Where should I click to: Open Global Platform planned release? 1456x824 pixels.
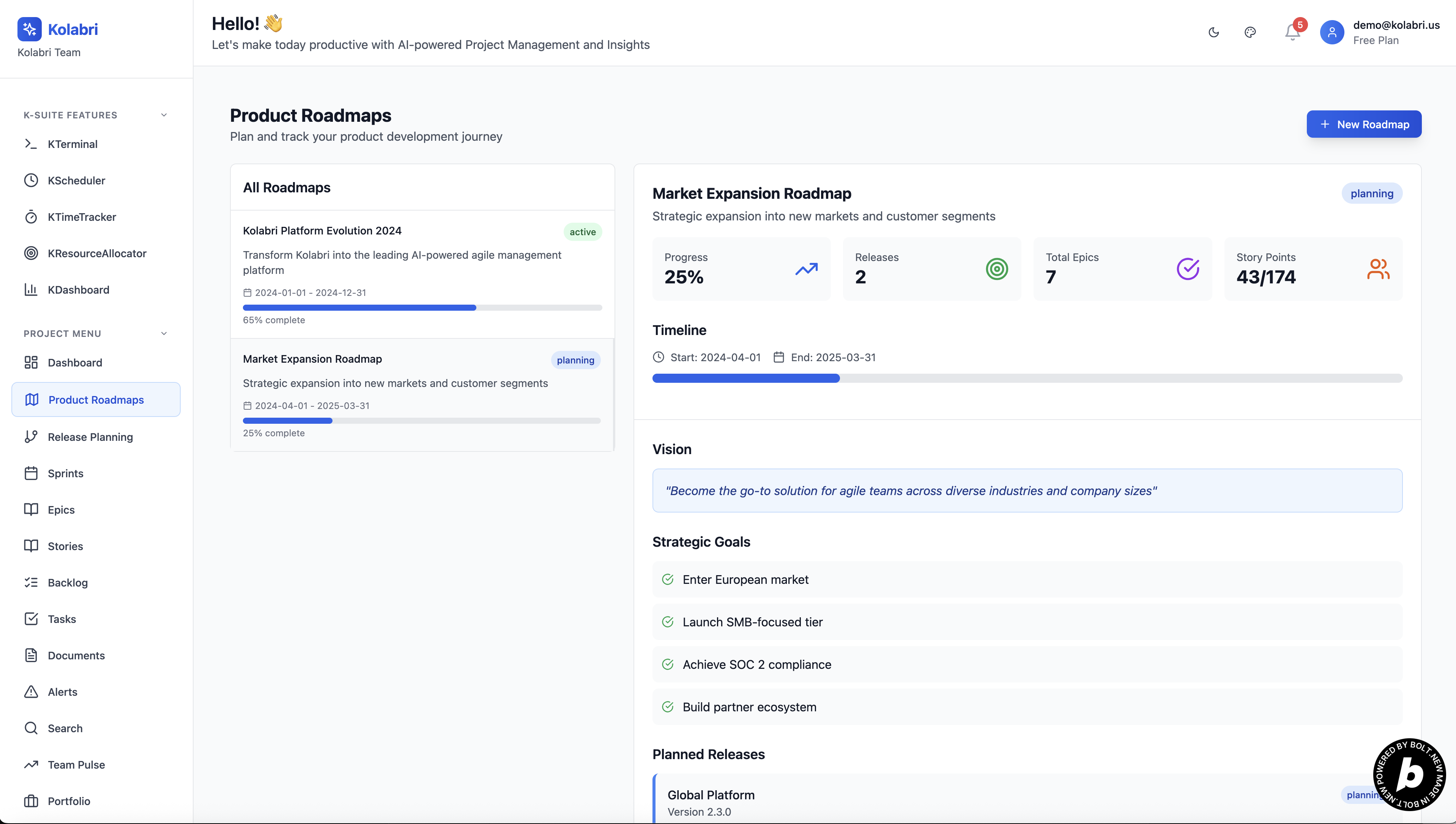[711, 794]
